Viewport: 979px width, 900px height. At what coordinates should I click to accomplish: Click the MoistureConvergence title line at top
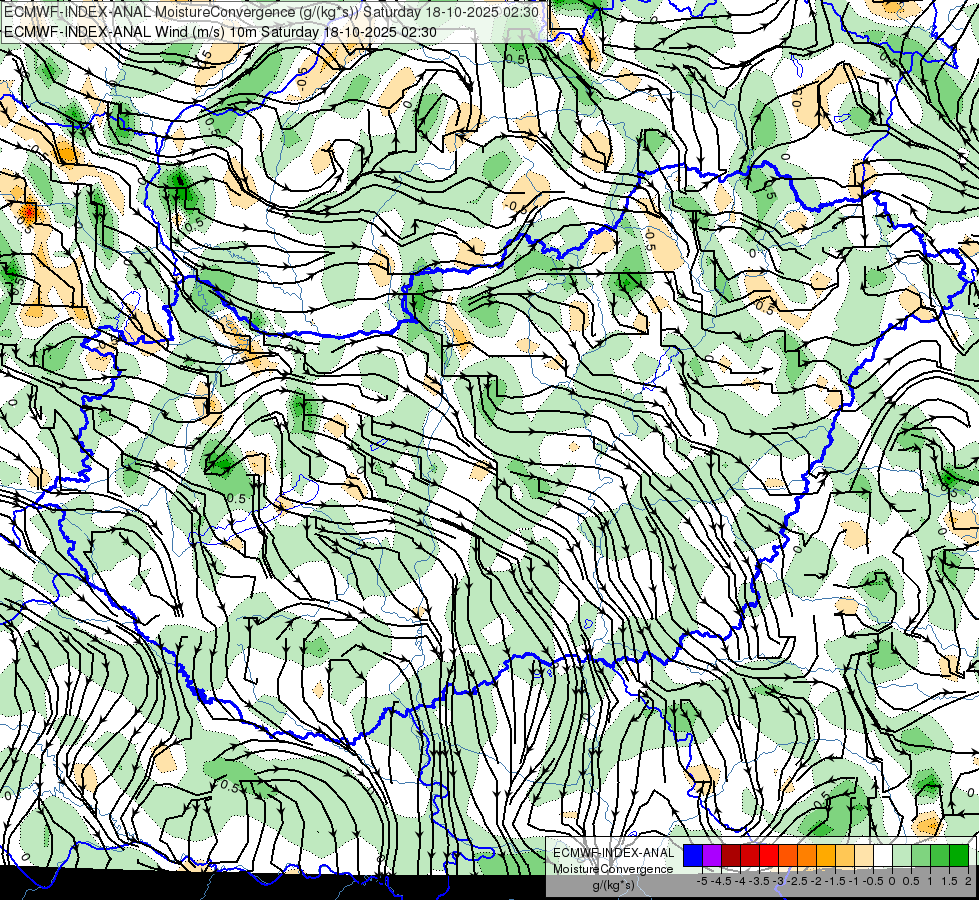point(272,12)
